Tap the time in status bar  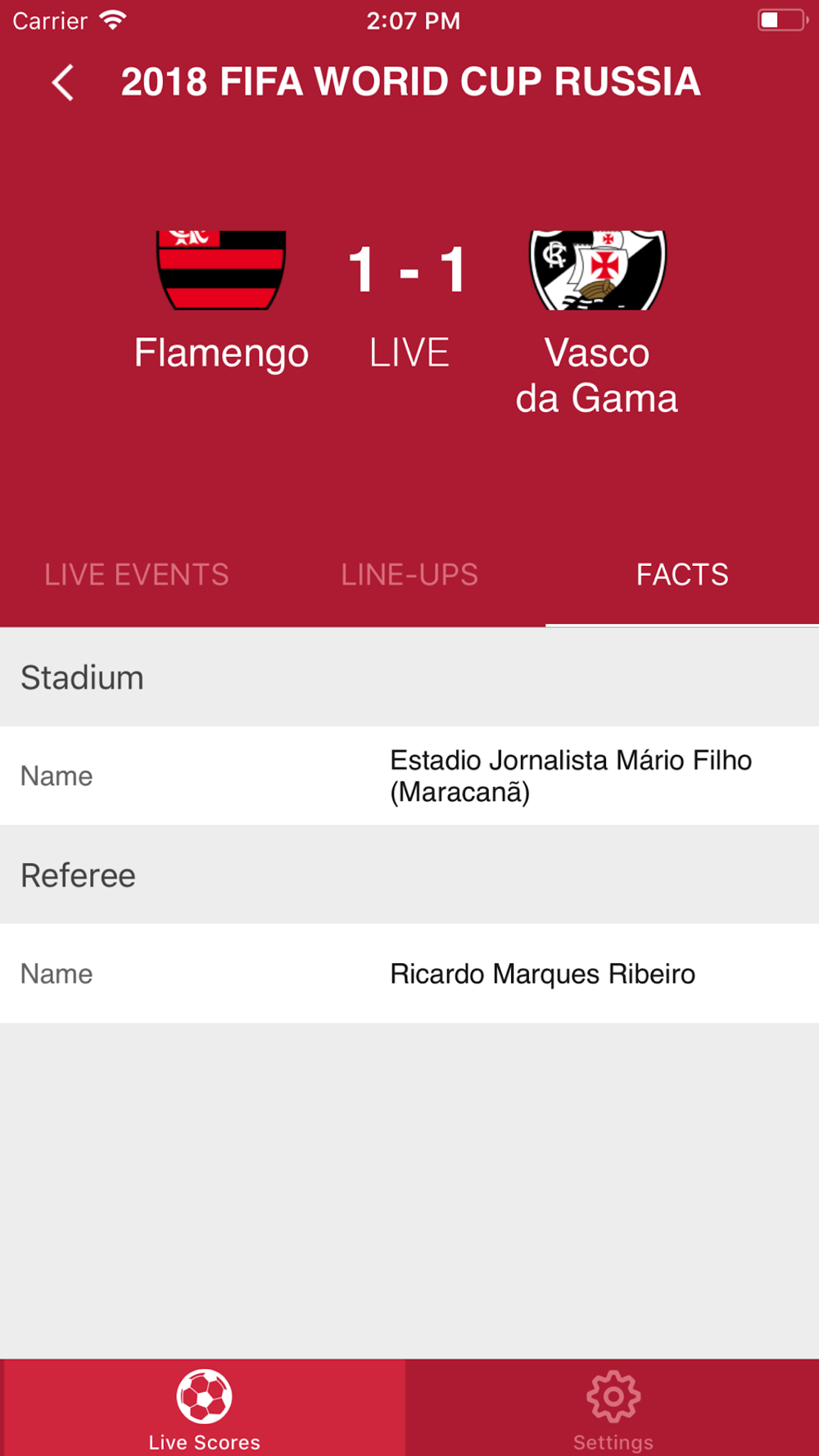413,20
